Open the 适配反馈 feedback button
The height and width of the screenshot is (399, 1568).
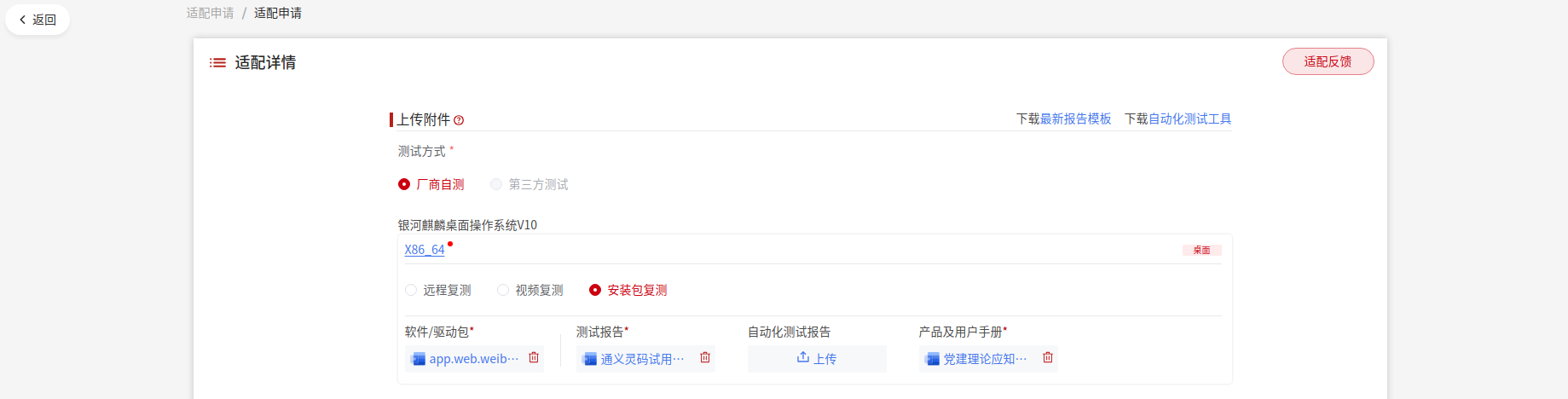tap(1328, 61)
